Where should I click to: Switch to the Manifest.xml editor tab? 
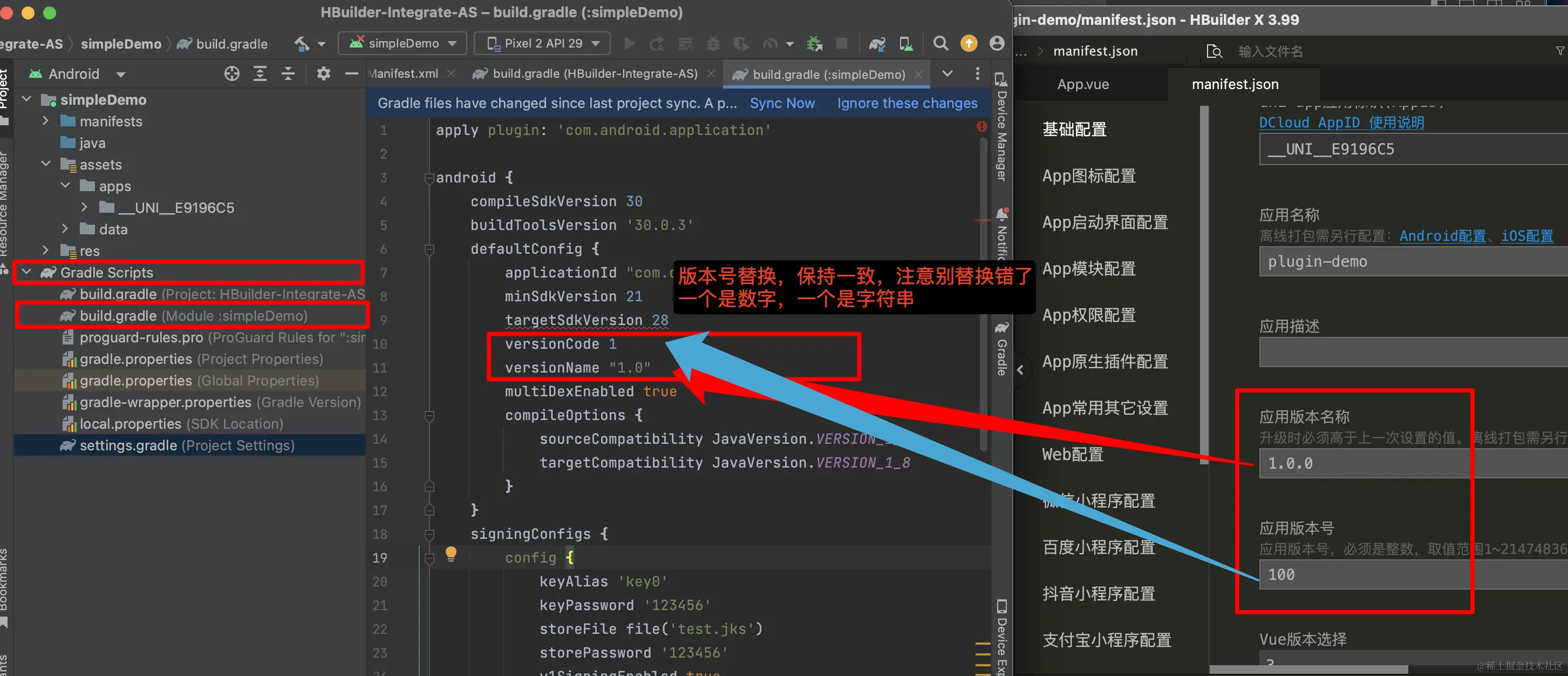pyautogui.click(x=403, y=73)
